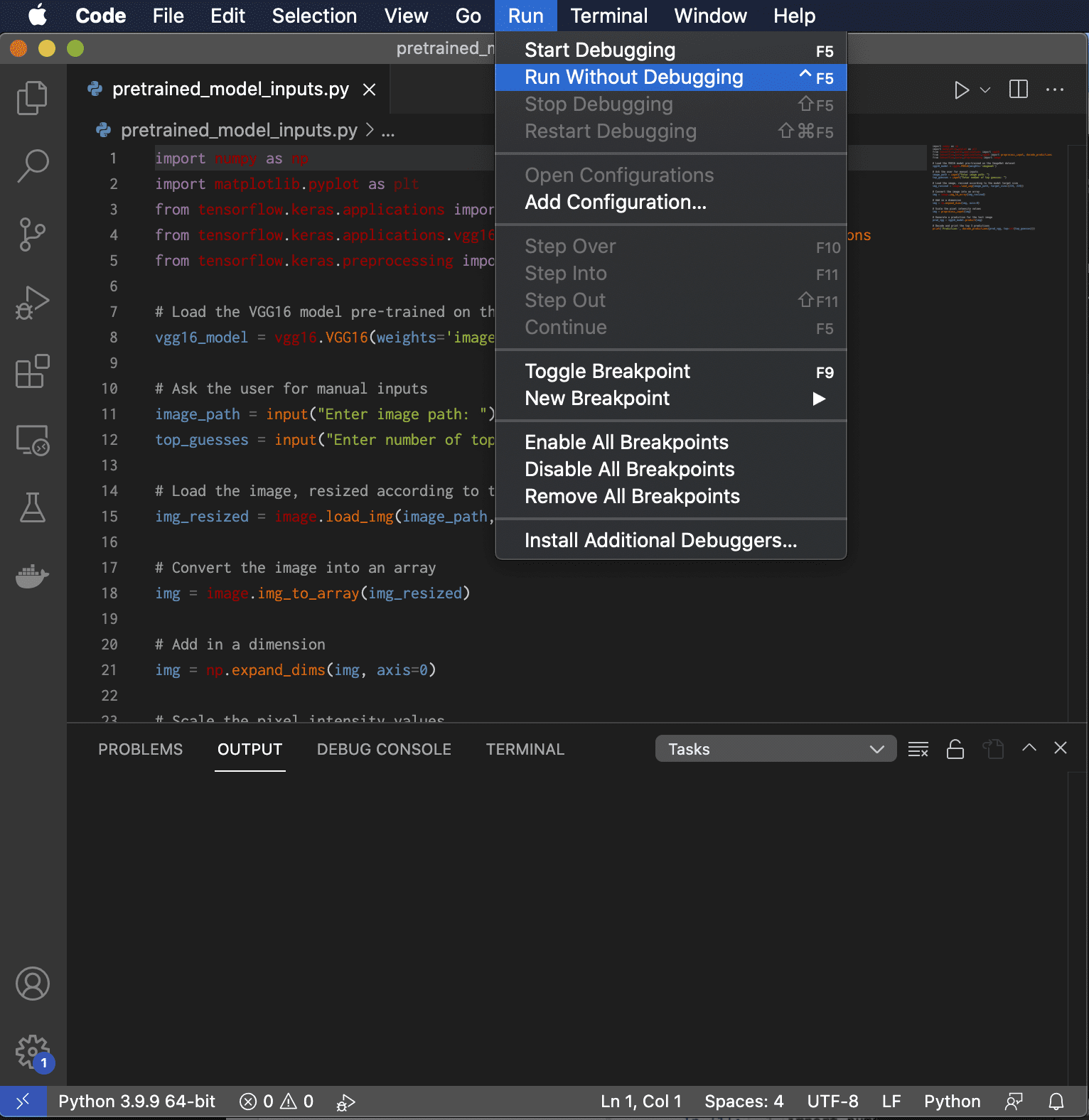This screenshot has height=1120, width=1089.
Task: Open the Help menu
Action: click(794, 16)
